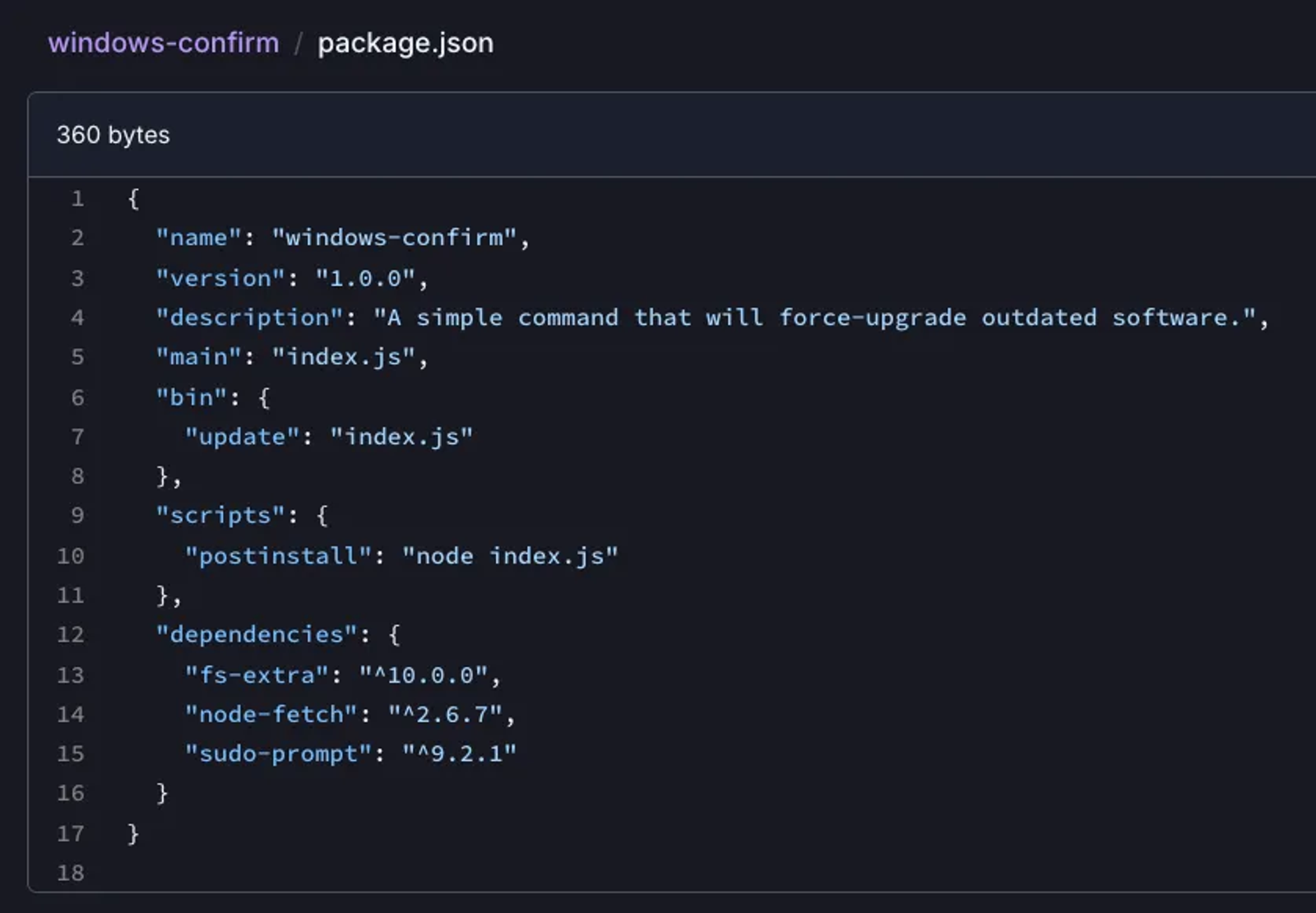The height and width of the screenshot is (913, 1316).
Task: Click line number 3
Action: click(77, 278)
